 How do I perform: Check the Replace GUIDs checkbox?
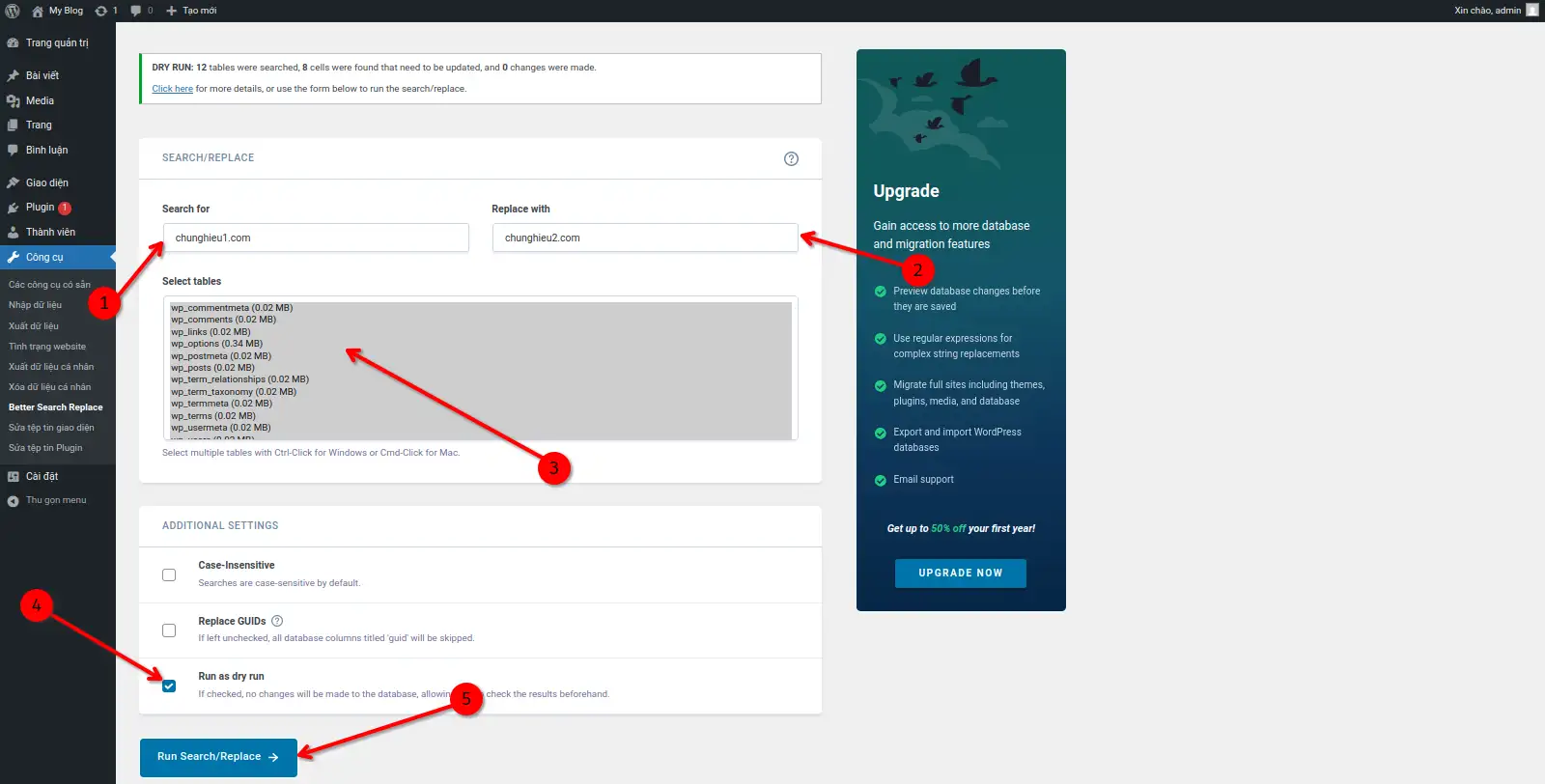(169, 630)
